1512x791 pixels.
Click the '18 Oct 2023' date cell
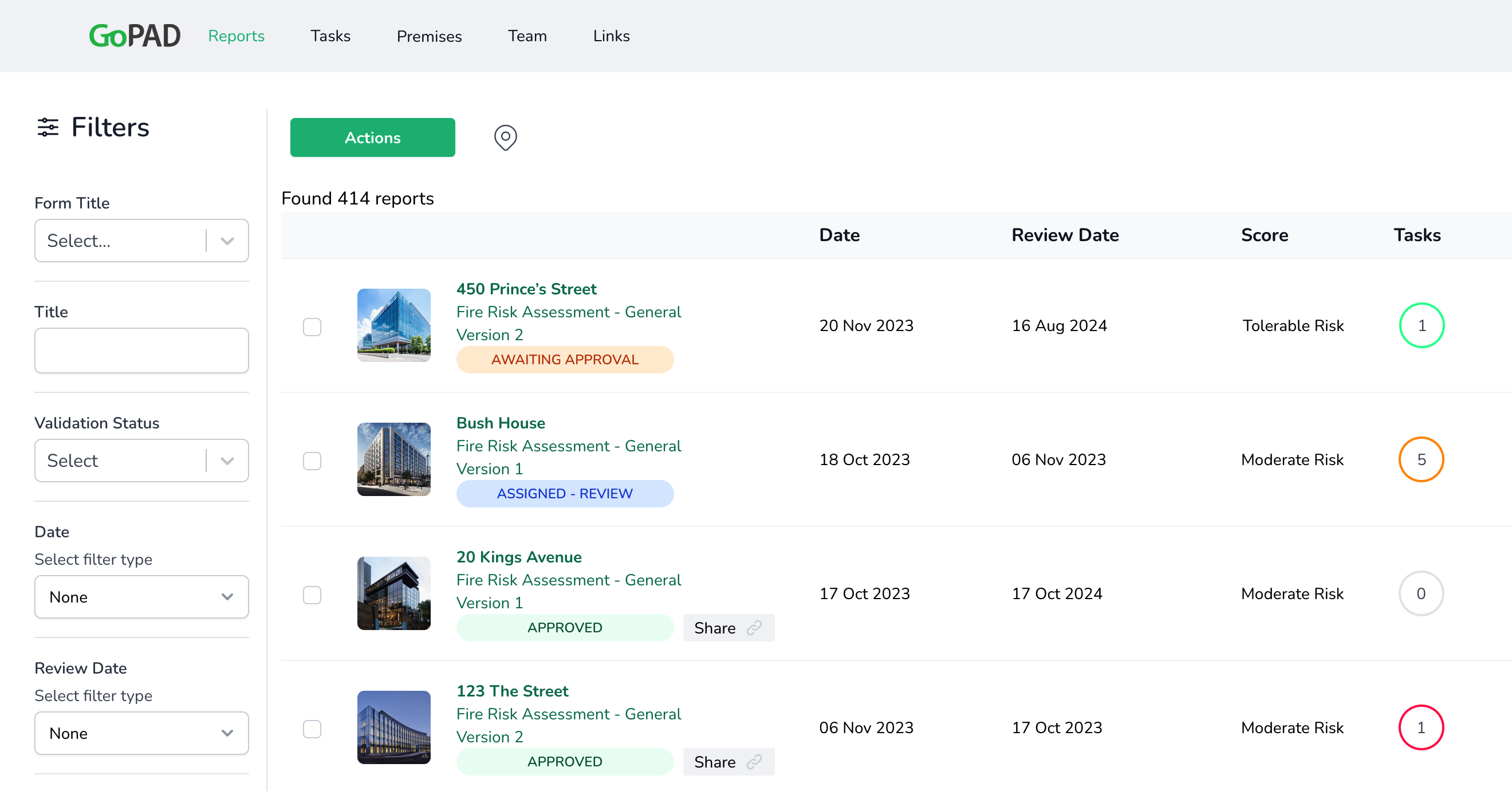click(x=865, y=459)
